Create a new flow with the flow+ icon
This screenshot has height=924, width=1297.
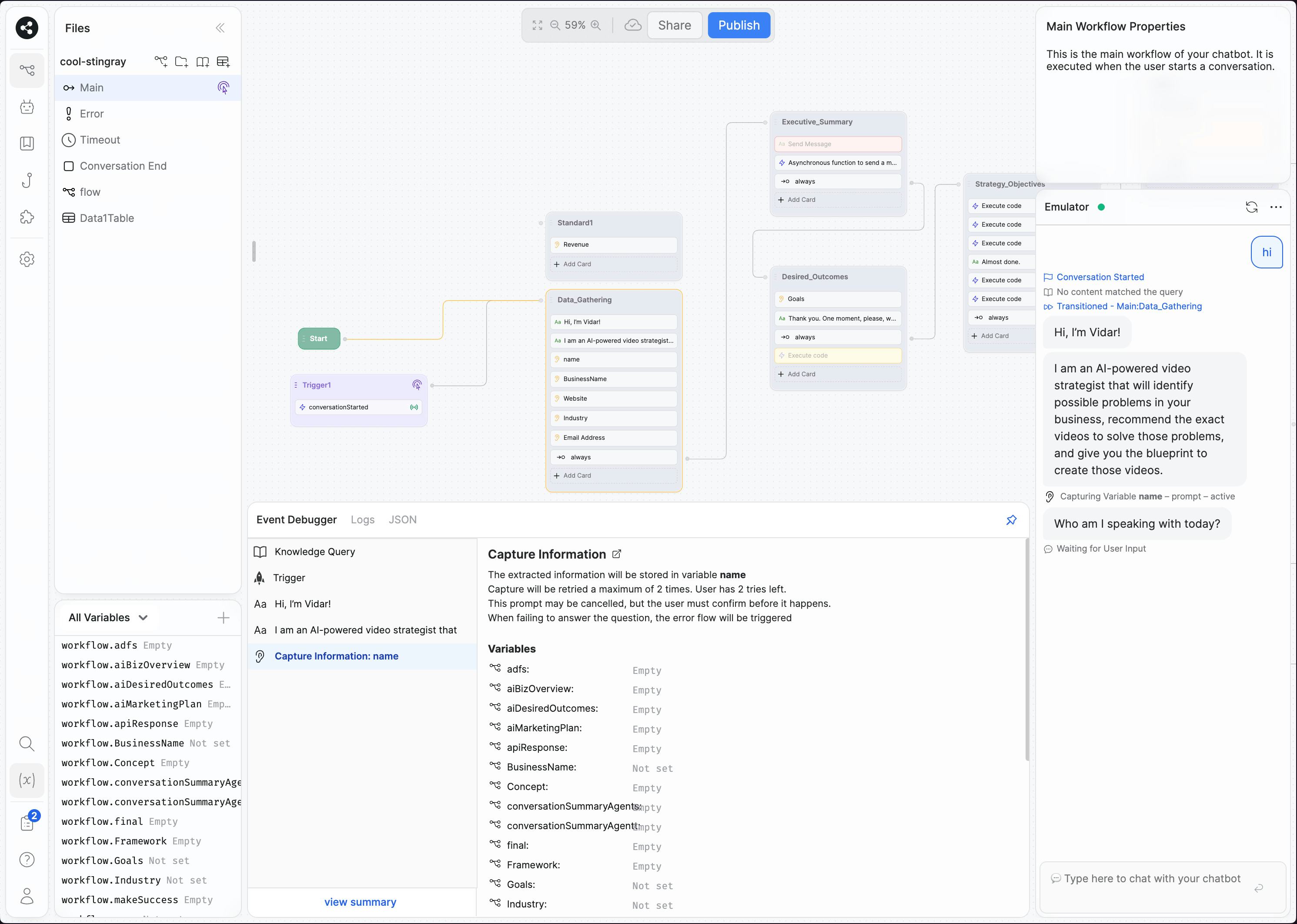click(160, 61)
